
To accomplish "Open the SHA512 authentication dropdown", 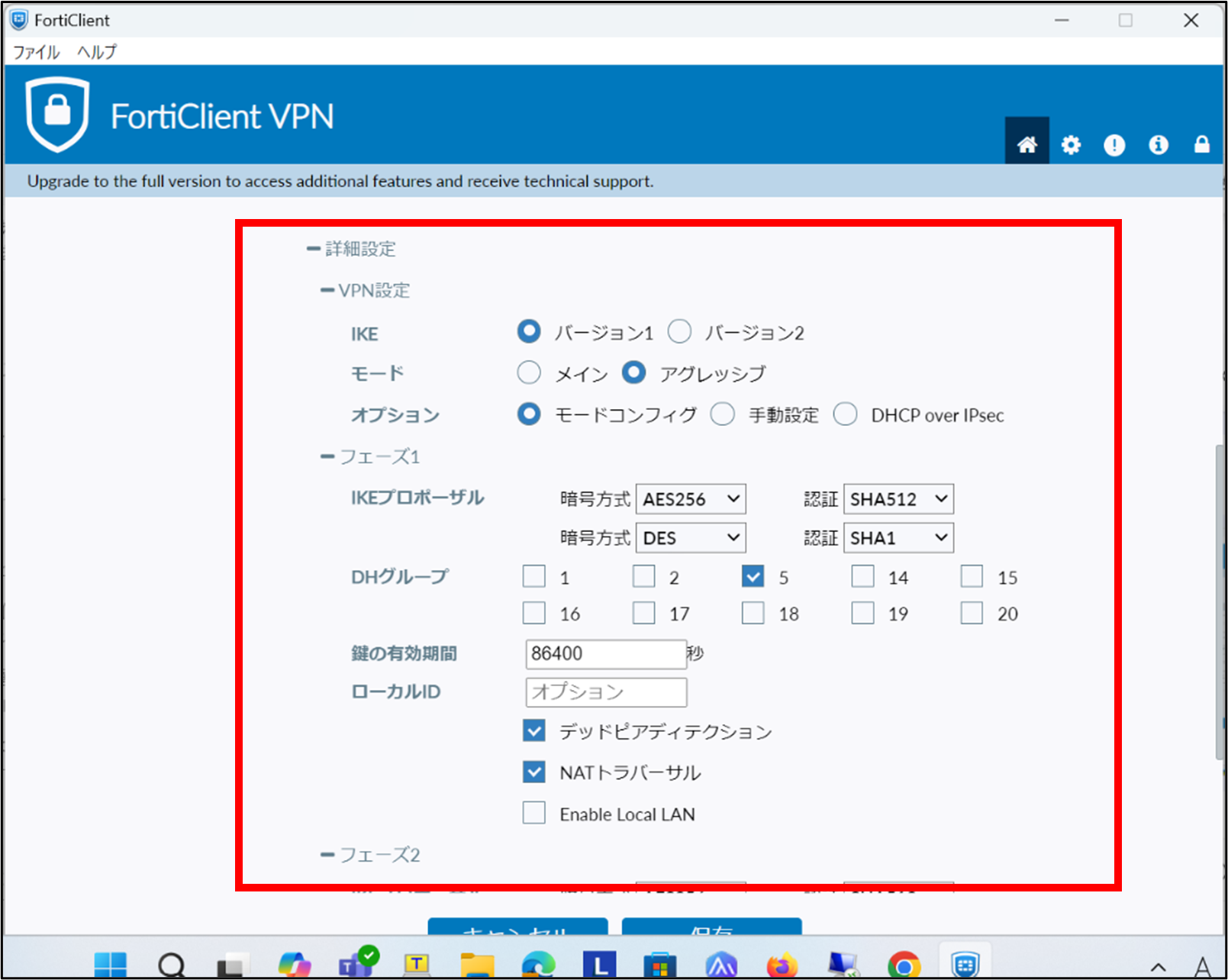I will pyautogui.click(x=898, y=499).
